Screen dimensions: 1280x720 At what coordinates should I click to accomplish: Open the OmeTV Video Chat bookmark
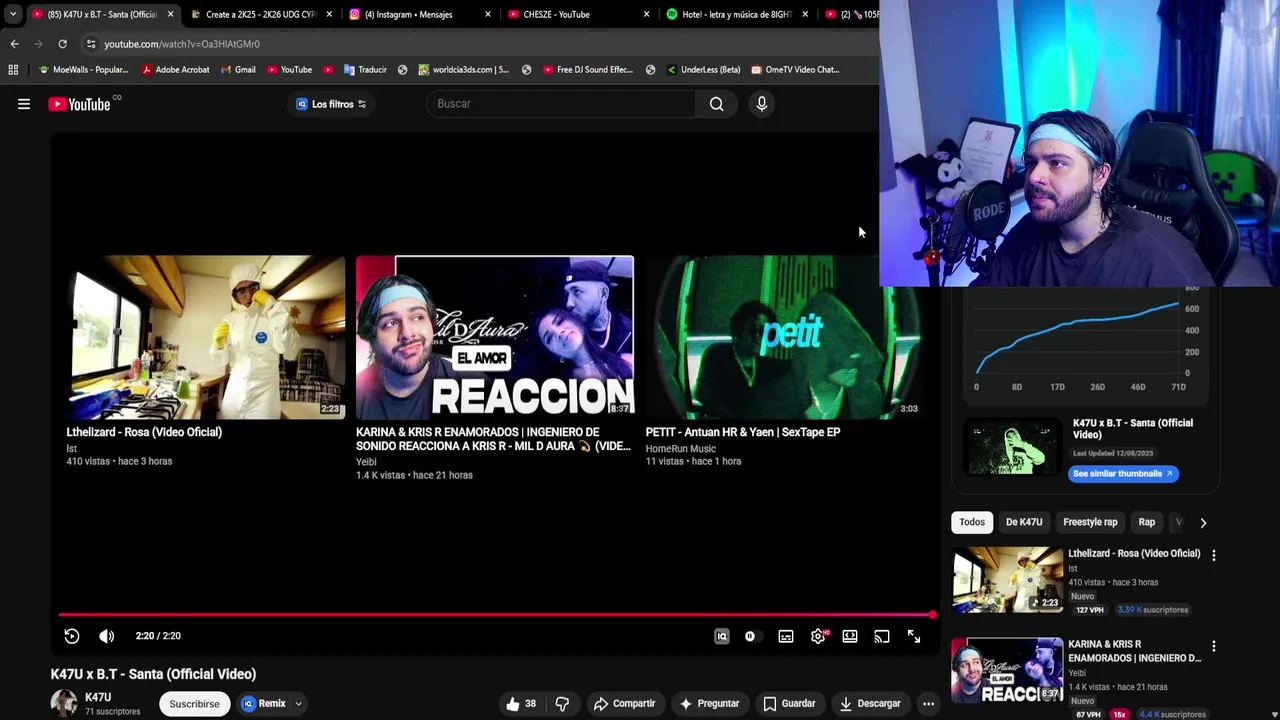click(795, 70)
